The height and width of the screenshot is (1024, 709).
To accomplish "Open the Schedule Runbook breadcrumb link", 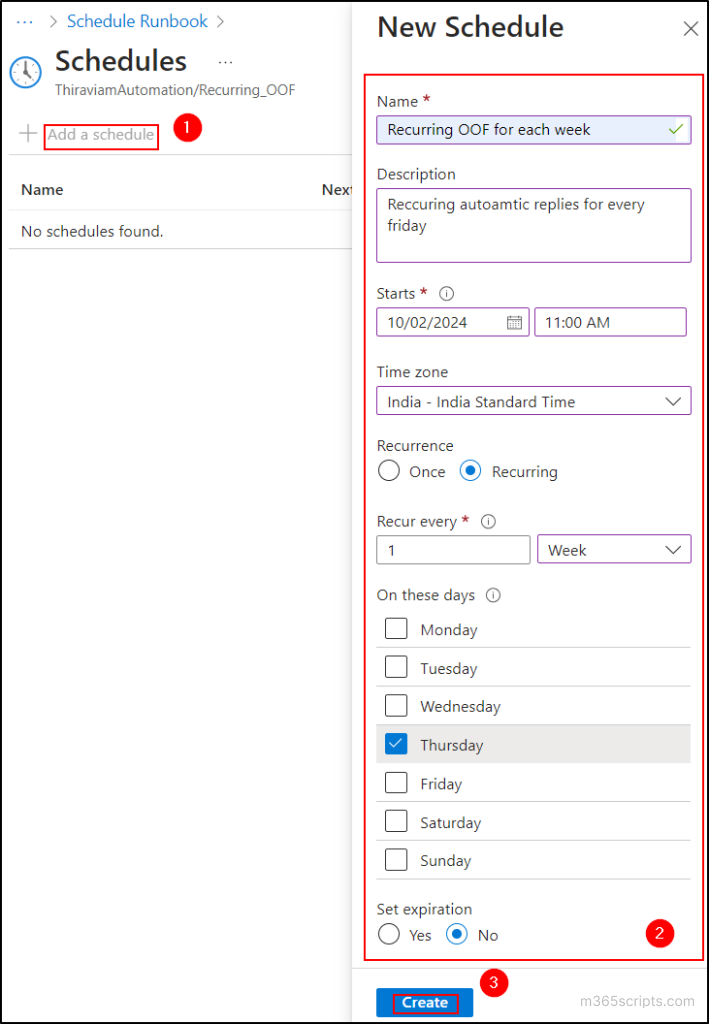I will pos(137,20).
